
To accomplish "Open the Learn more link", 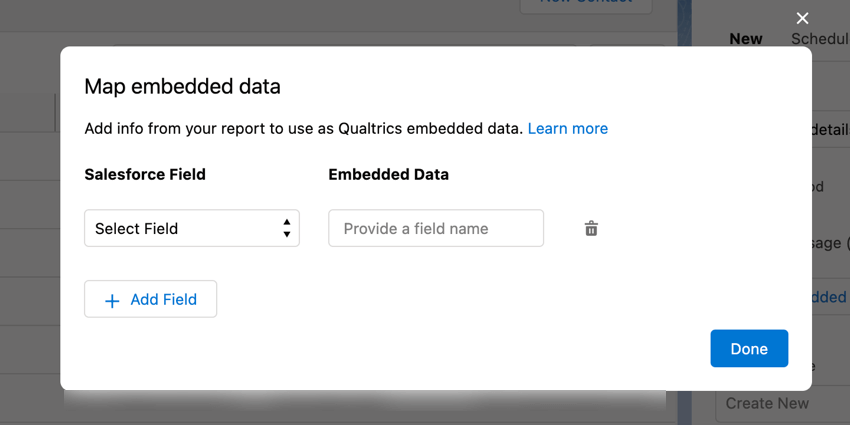I will point(567,128).
